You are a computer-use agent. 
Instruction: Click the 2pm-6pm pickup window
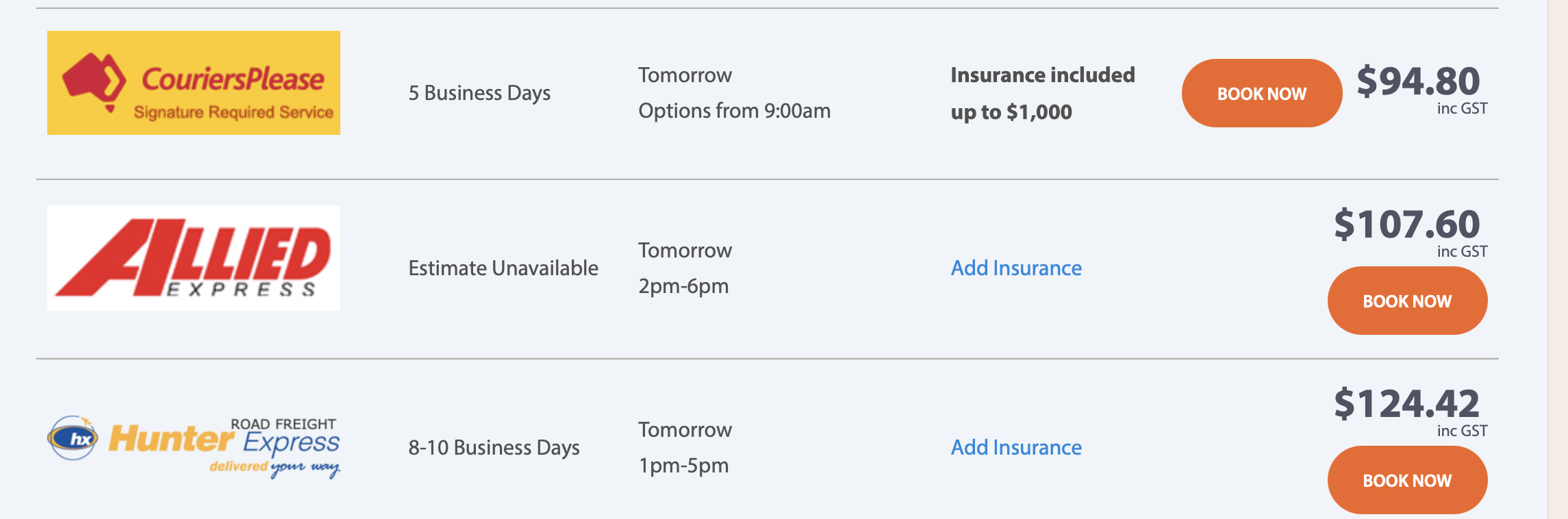pyautogui.click(x=683, y=286)
